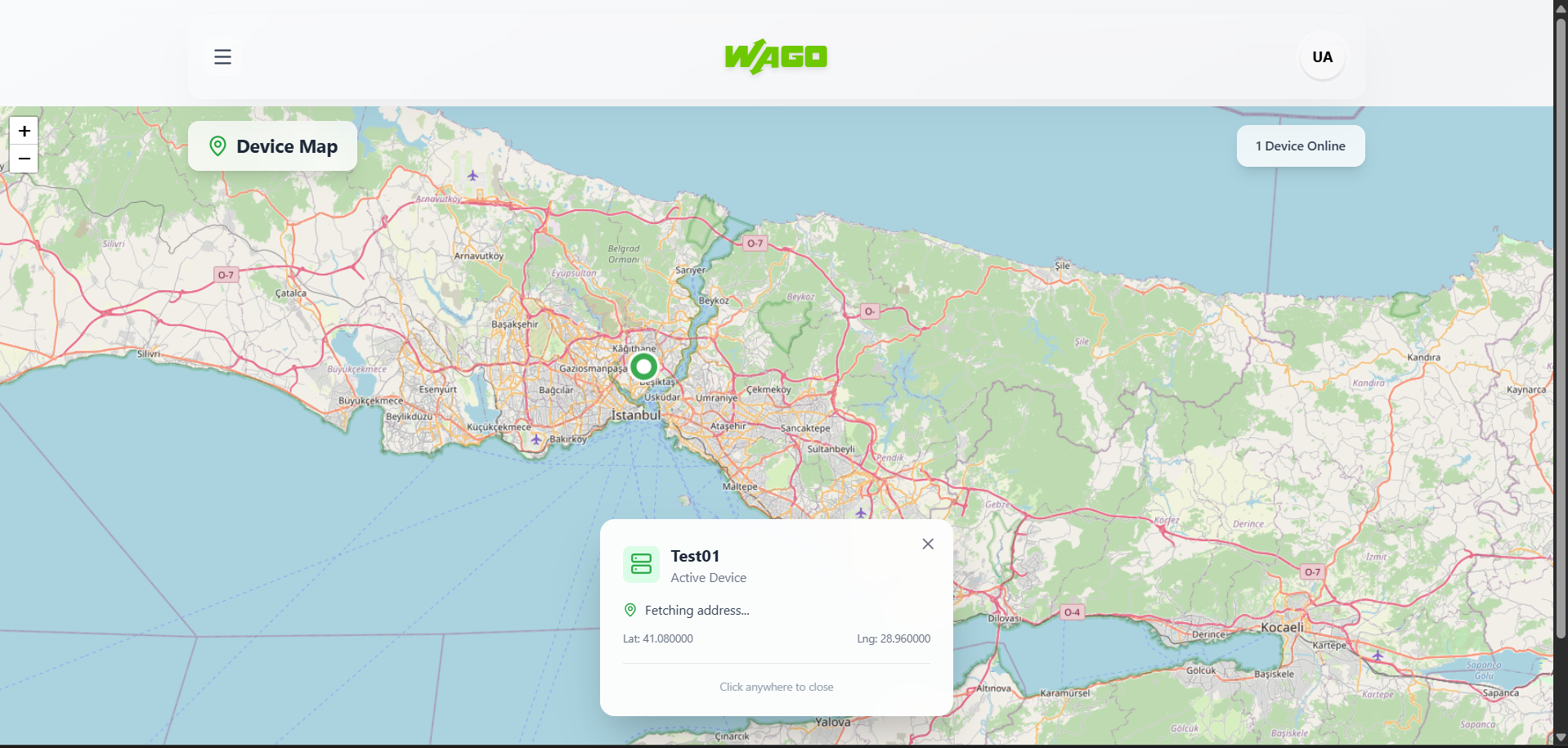Image resolution: width=1568 pixels, height=748 pixels.
Task: Click the green device marker near Beşiktaş
Action: click(643, 365)
